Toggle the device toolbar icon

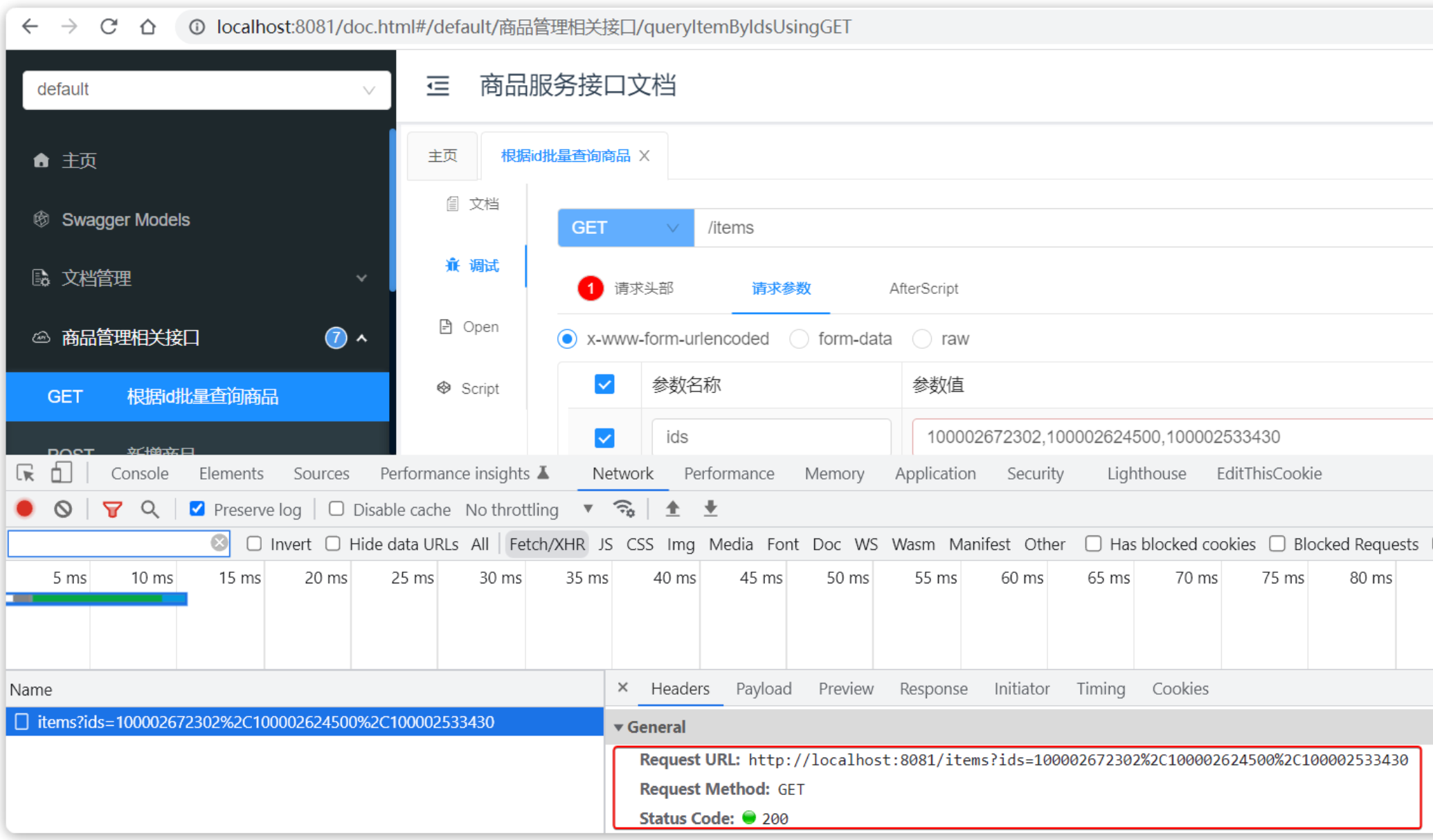61,473
